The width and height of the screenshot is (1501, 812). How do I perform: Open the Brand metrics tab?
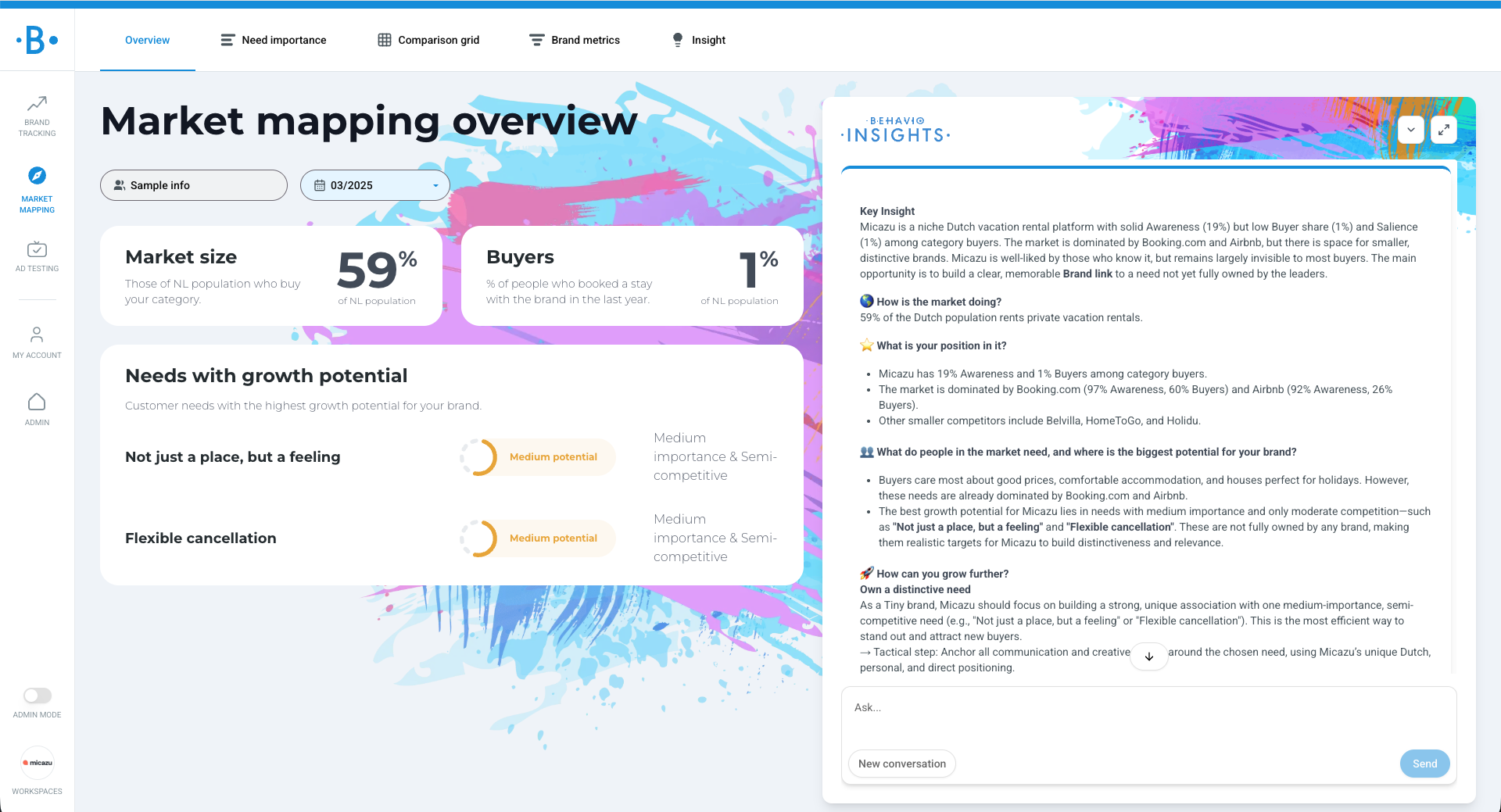(575, 40)
